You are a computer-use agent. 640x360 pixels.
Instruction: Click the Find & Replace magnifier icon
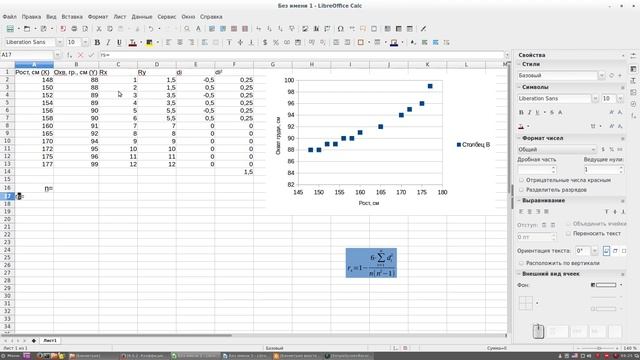pos(187,29)
